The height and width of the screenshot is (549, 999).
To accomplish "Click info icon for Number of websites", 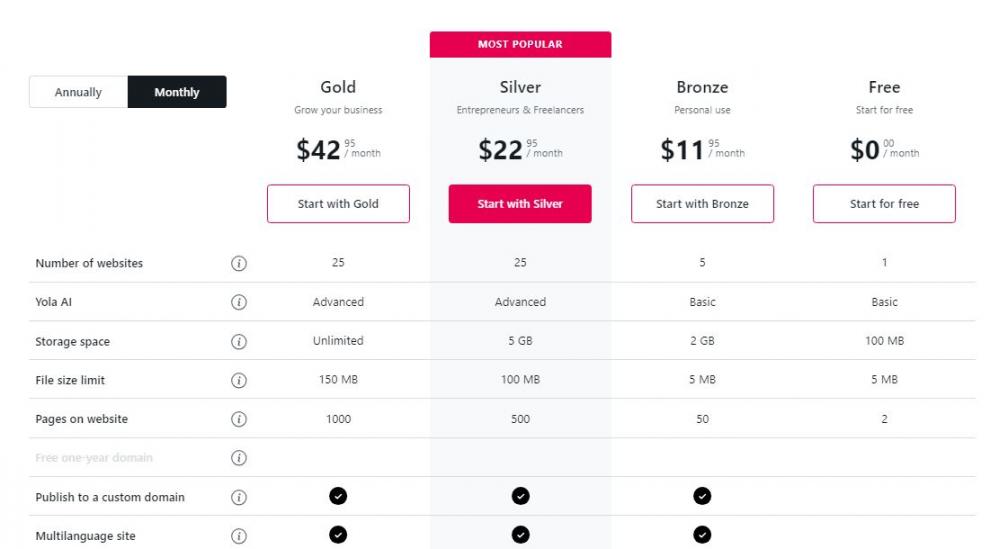I will coord(239,264).
